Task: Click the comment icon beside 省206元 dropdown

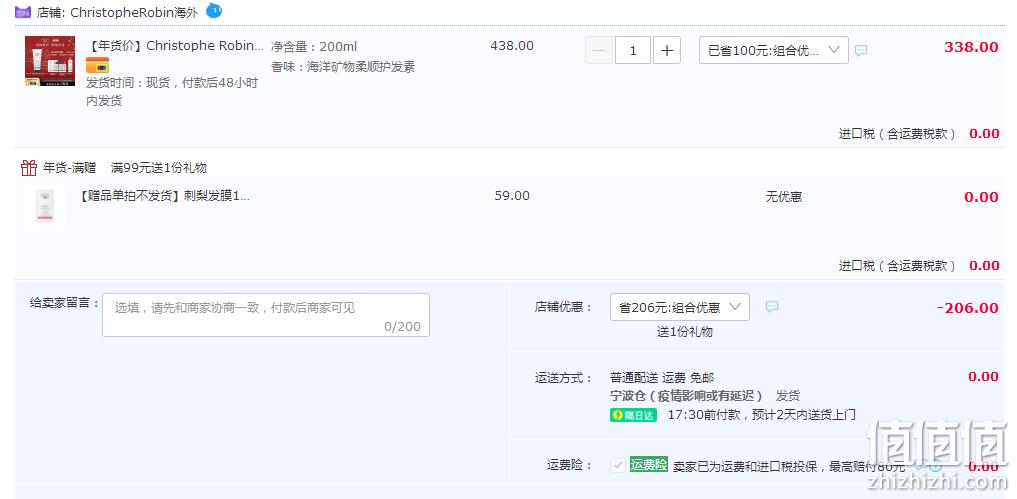Action: coord(771,307)
